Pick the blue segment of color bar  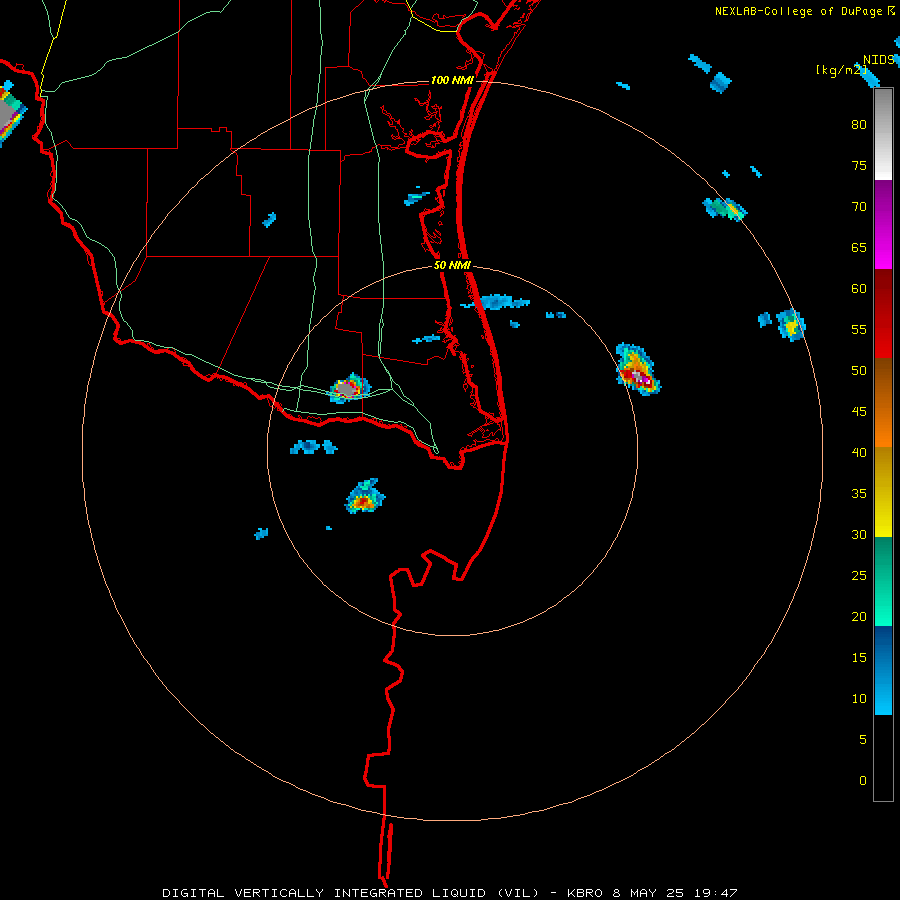click(x=883, y=670)
